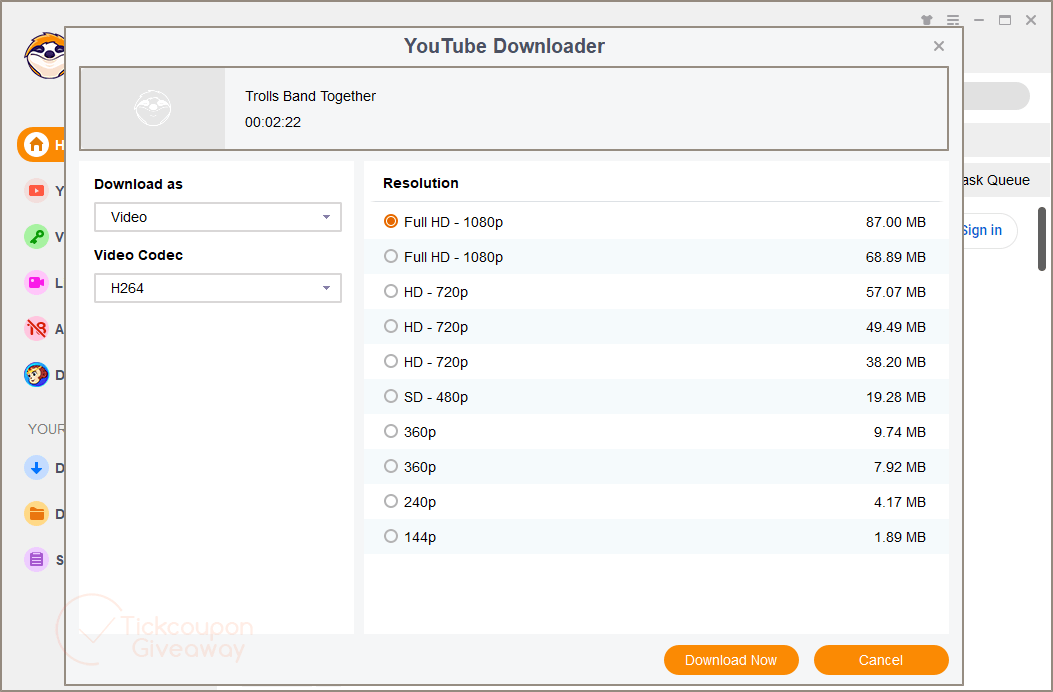Image resolution: width=1053 pixels, height=692 pixels.
Task: Open the monkey face sidebar icon
Action: (x=36, y=375)
